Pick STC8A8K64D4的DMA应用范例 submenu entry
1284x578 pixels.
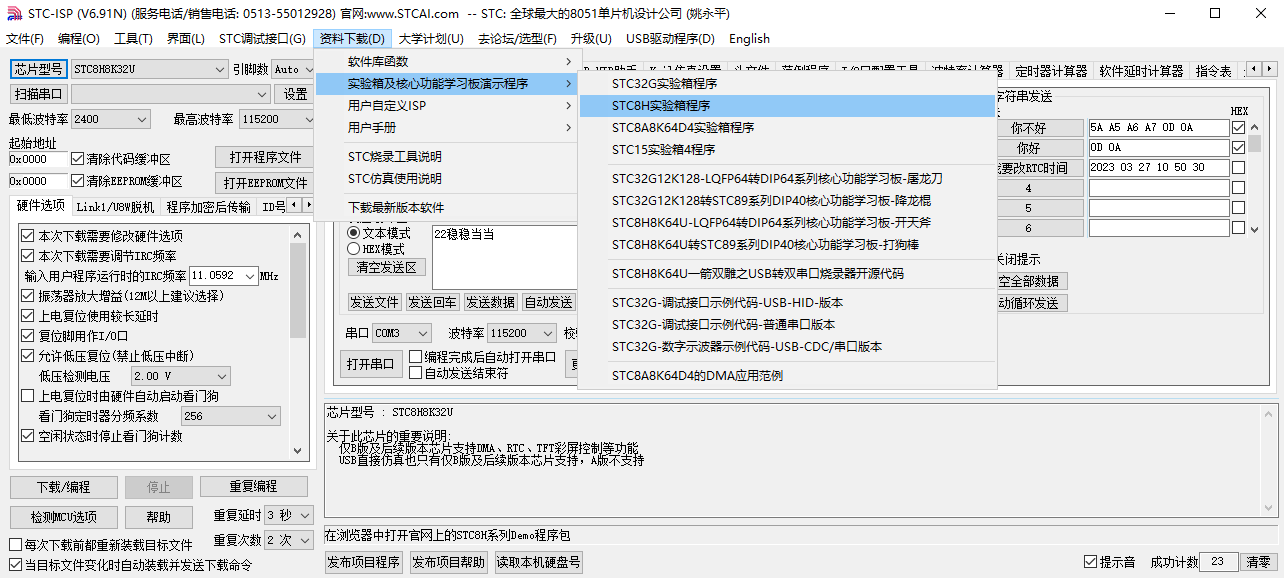pos(788,376)
